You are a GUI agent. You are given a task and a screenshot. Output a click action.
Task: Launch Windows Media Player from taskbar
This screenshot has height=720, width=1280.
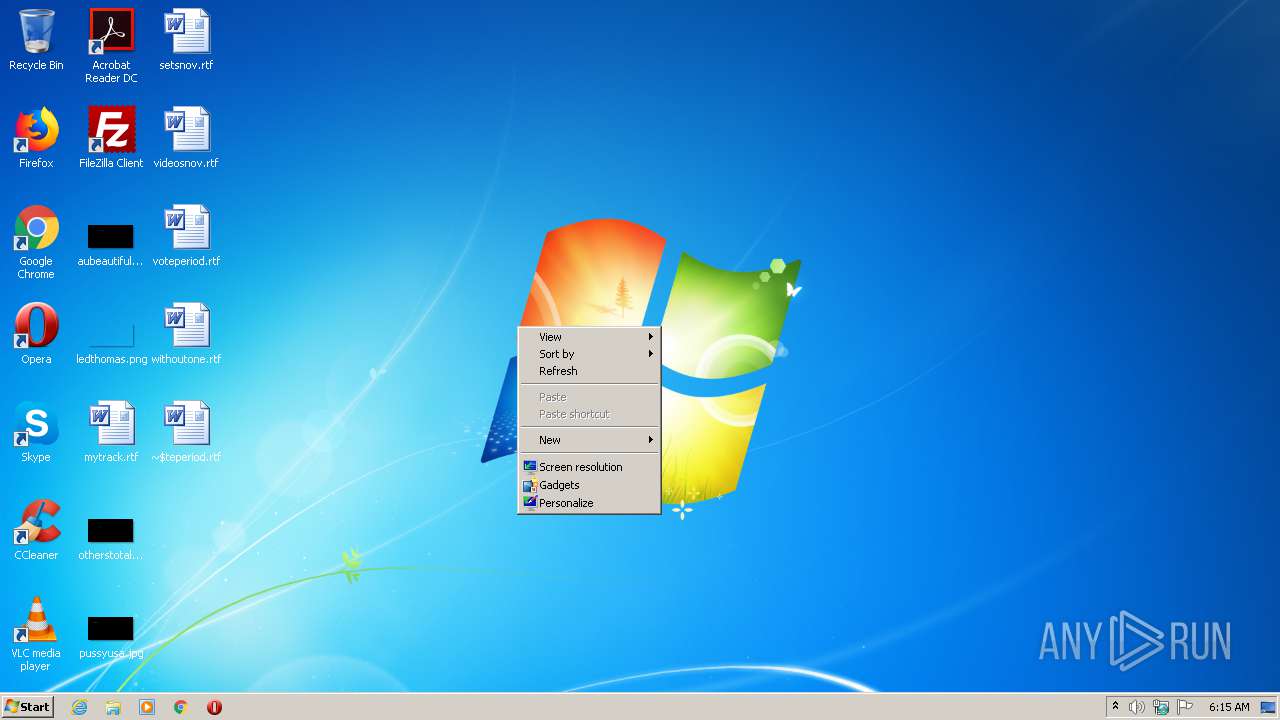point(147,707)
